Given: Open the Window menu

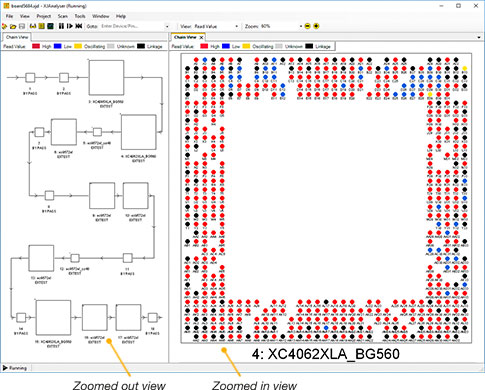Looking at the screenshot, I should [x=101, y=16].
